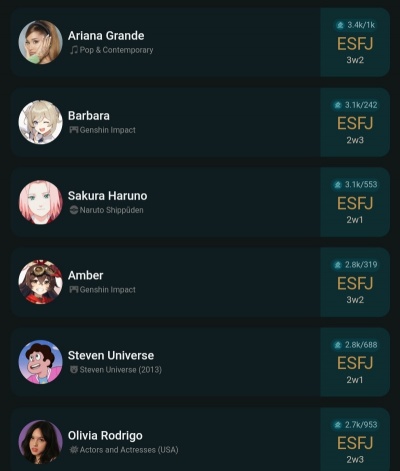Click the star icon by Actors and Actresses (USA)
Image resolution: width=400 pixels, height=471 pixels.
(73, 449)
